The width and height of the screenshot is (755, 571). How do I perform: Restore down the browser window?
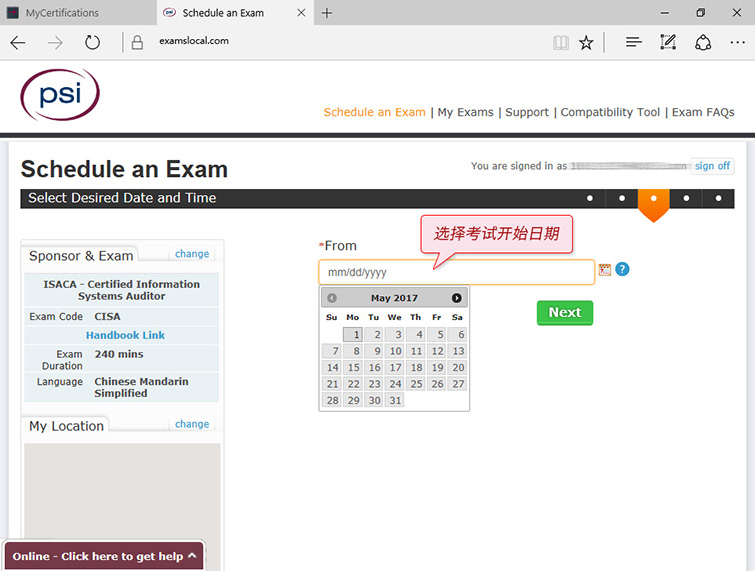(701, 13)
